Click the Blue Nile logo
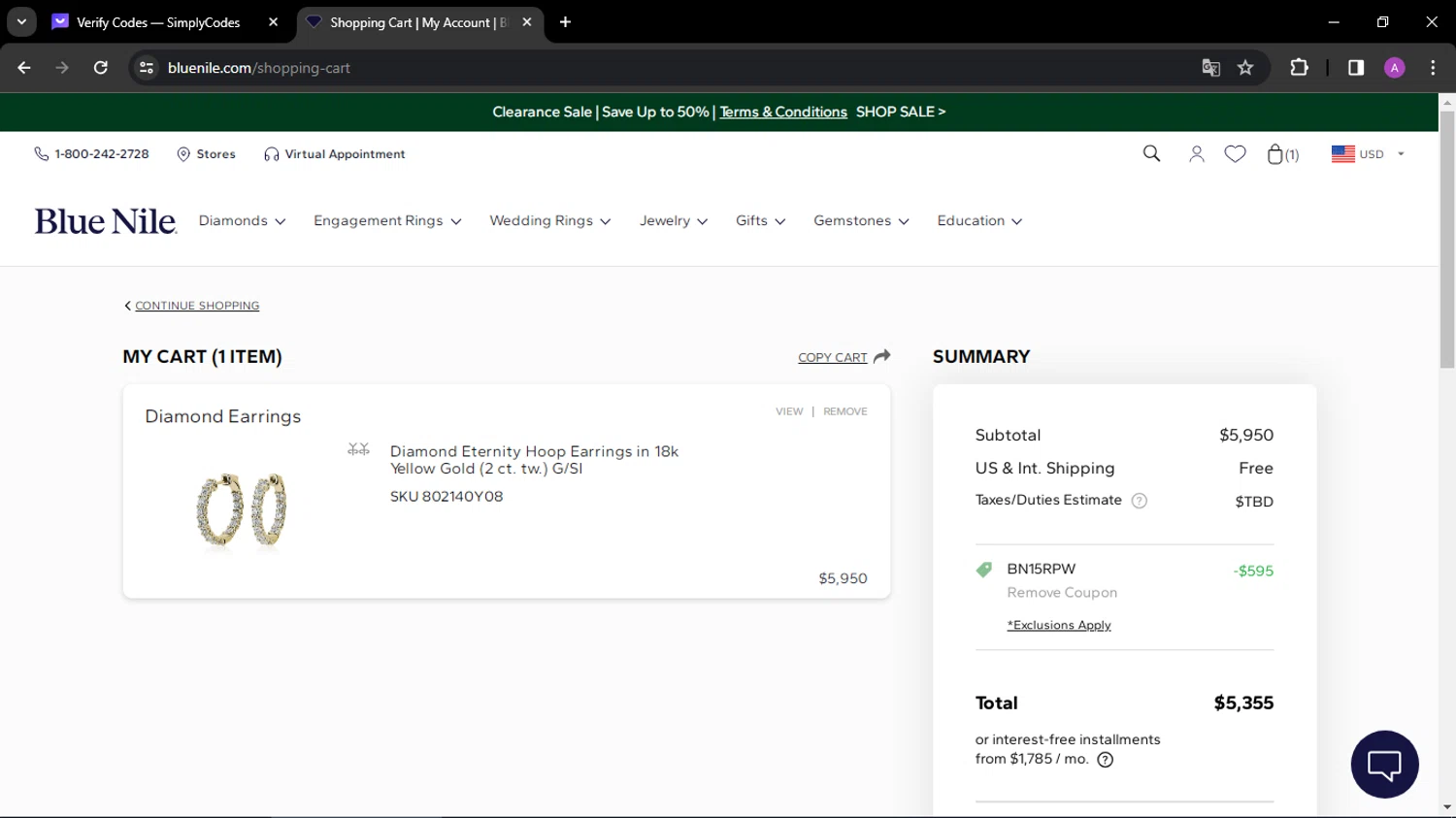The height and width of the screenshot is (818, 1456). pyautogui.click(x=106, y=221)
